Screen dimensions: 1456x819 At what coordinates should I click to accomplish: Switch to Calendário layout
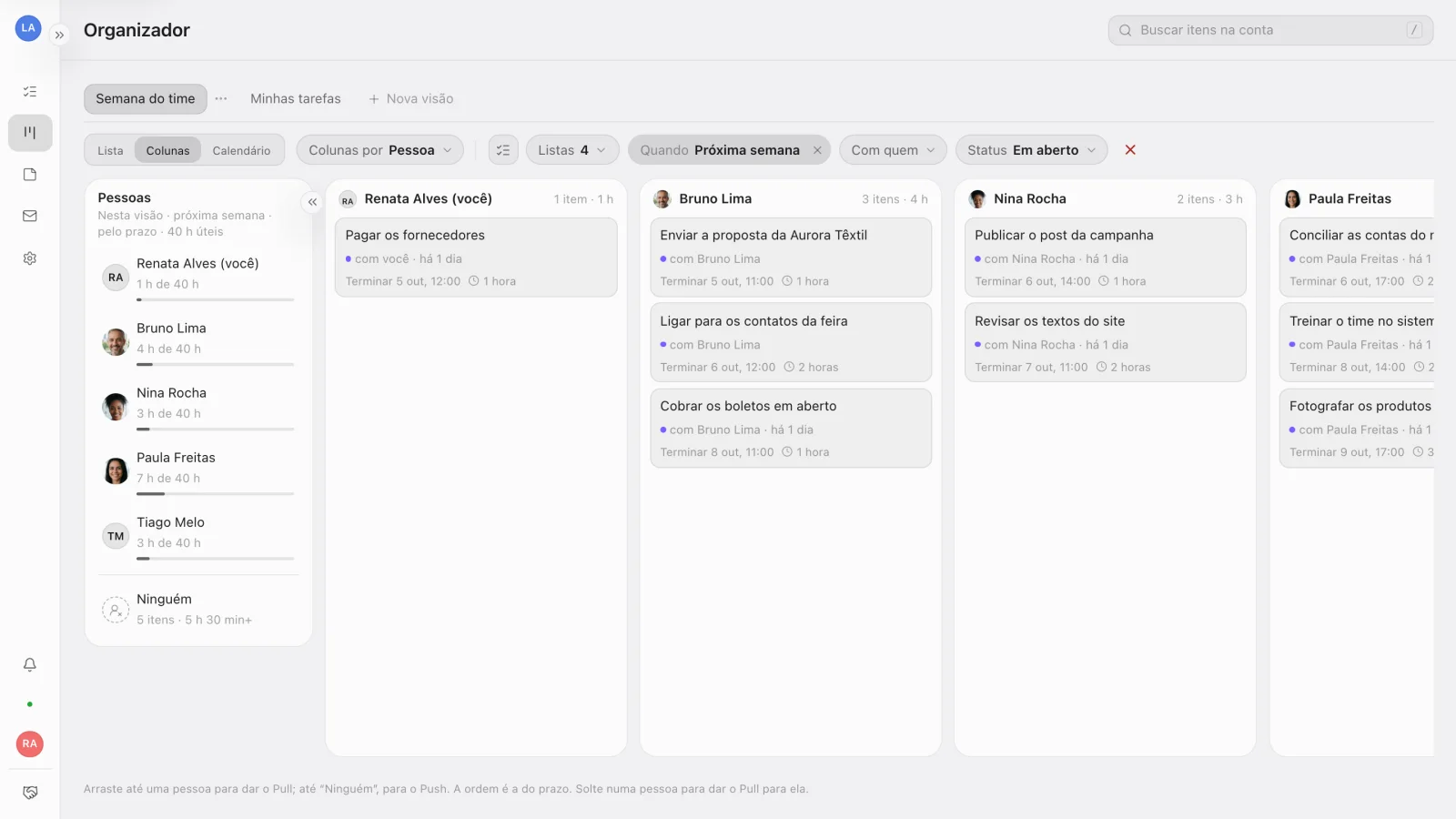[241, 151]
